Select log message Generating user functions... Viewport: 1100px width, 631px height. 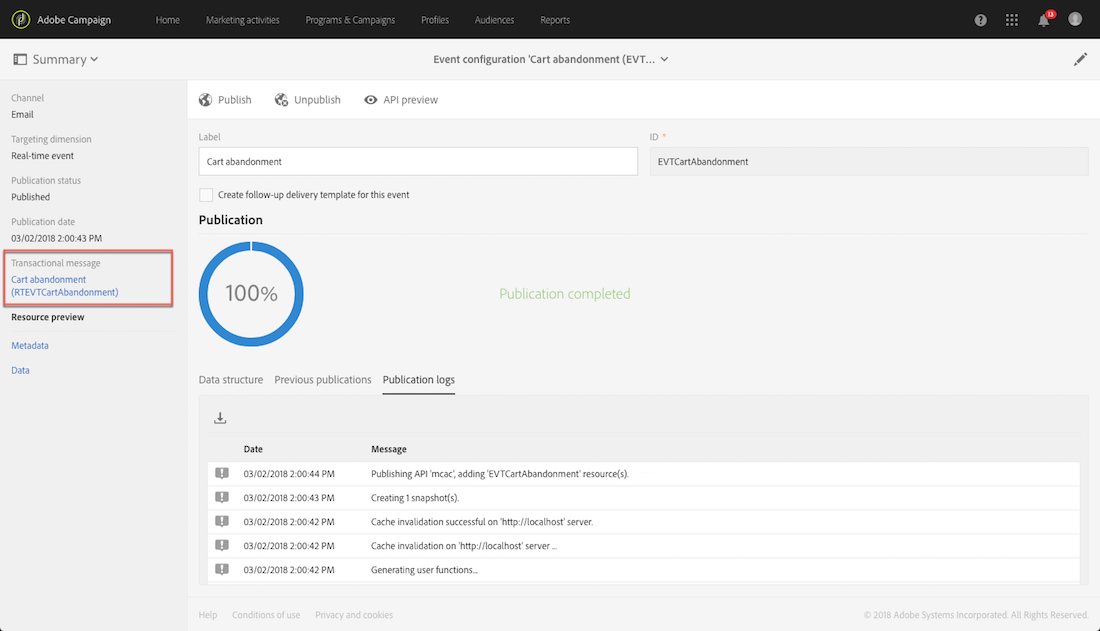click(424, 570)
